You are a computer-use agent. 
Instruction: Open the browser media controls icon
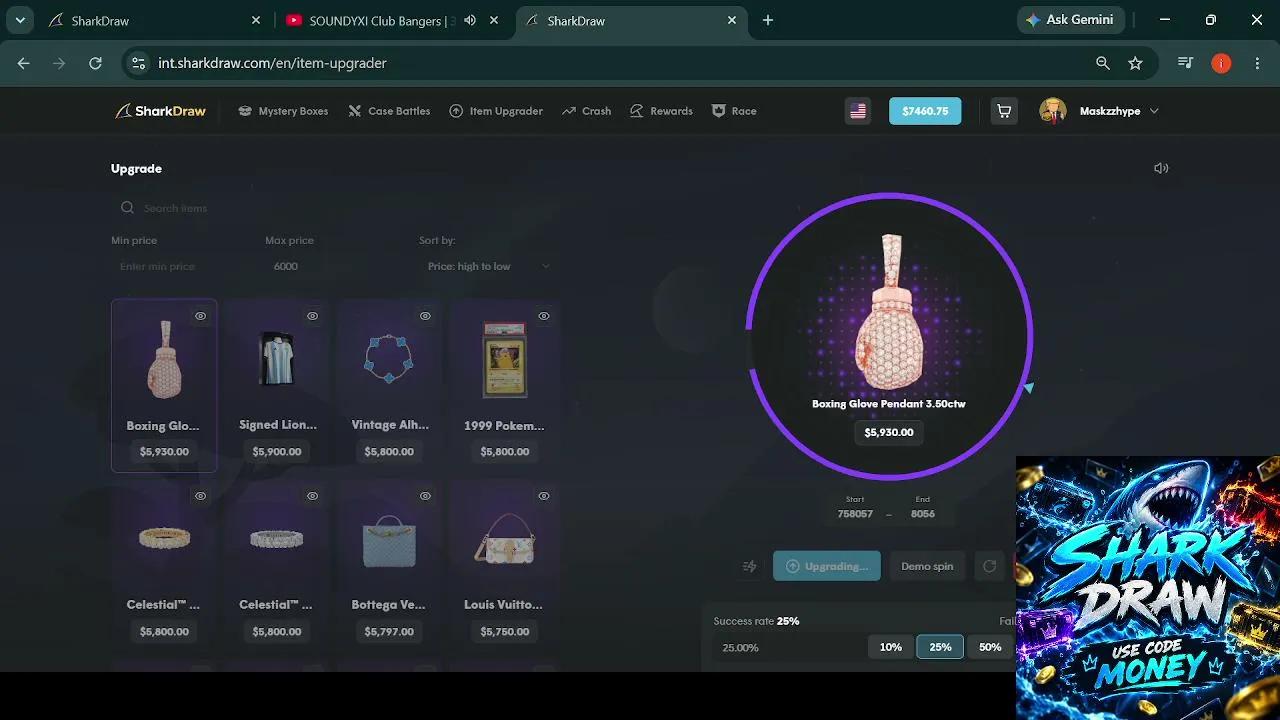(1186, 63)
